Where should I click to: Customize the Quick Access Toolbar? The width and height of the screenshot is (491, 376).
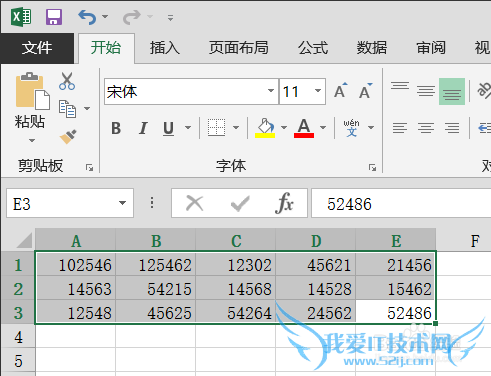point(170,17)
